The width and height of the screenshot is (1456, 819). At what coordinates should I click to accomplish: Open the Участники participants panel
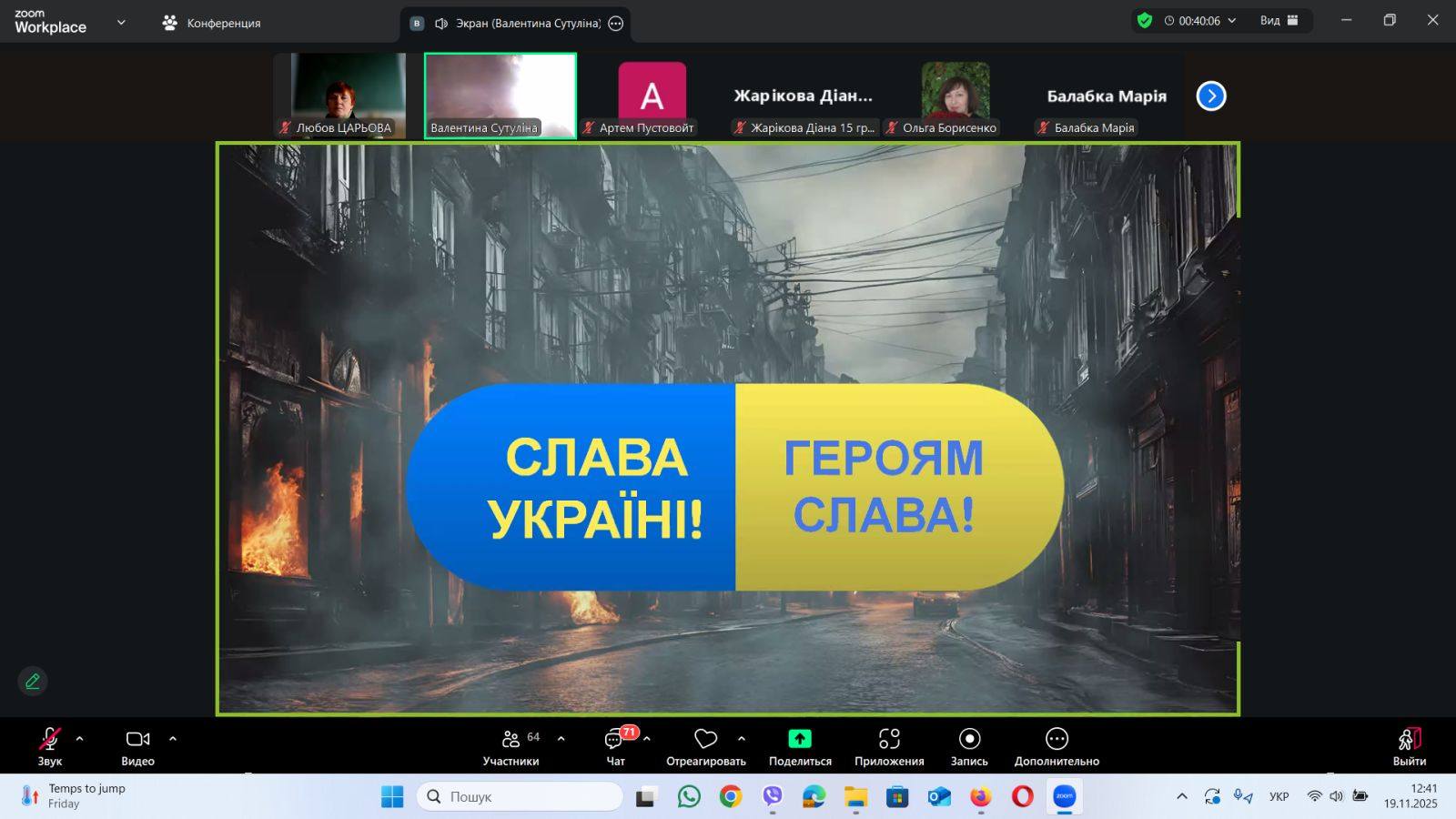[x=511, y=746]
